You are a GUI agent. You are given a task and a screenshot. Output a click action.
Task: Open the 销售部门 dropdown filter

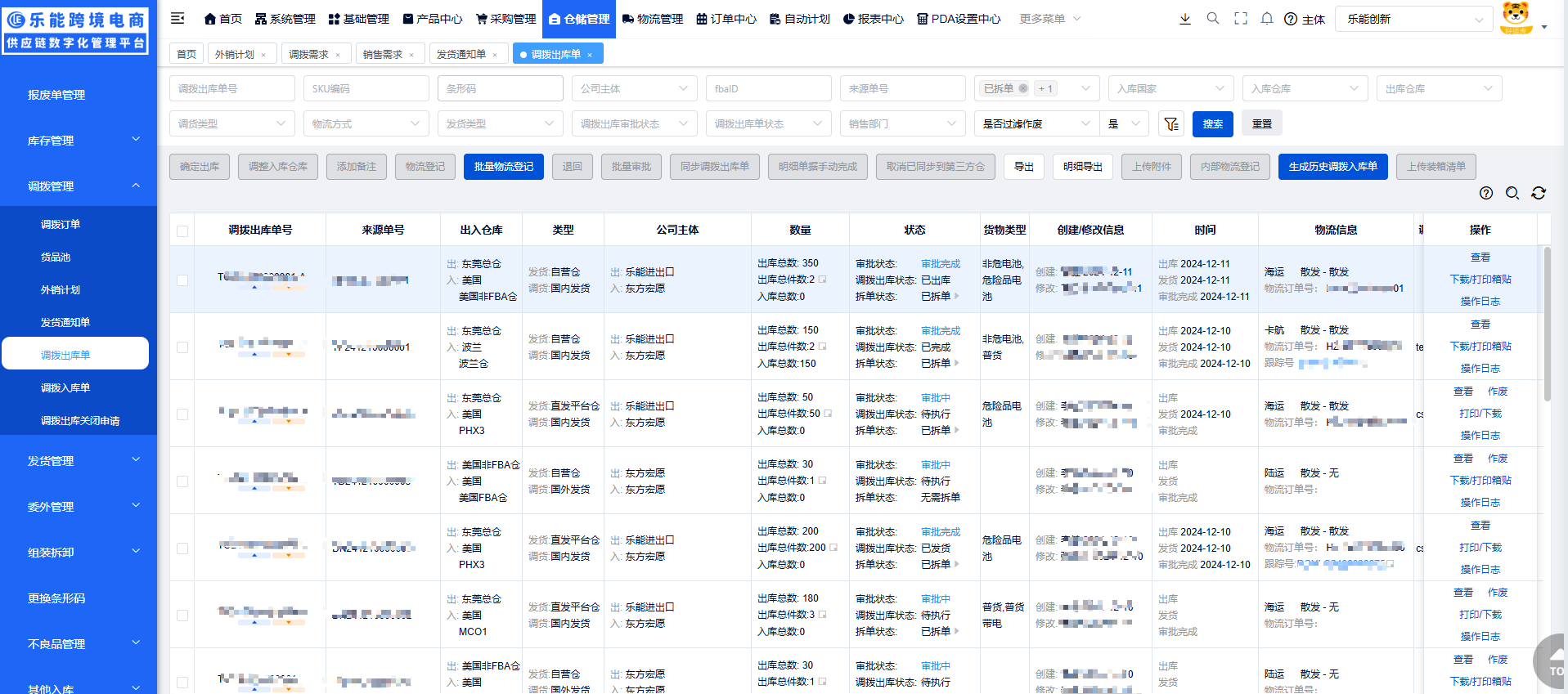coord(902,123)
